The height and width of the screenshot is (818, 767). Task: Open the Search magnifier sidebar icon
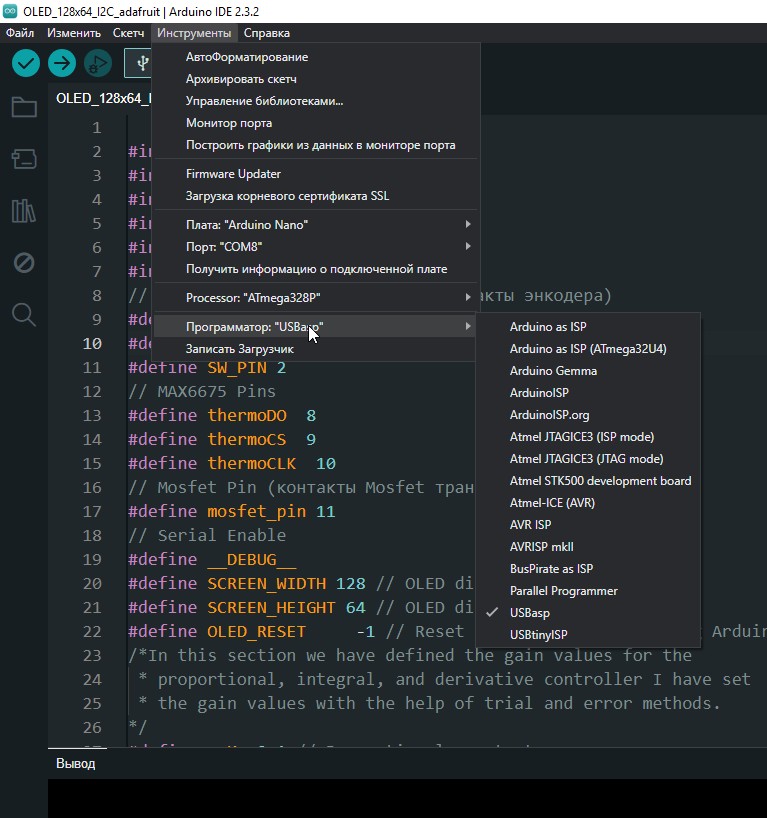[x=24, y=315]
